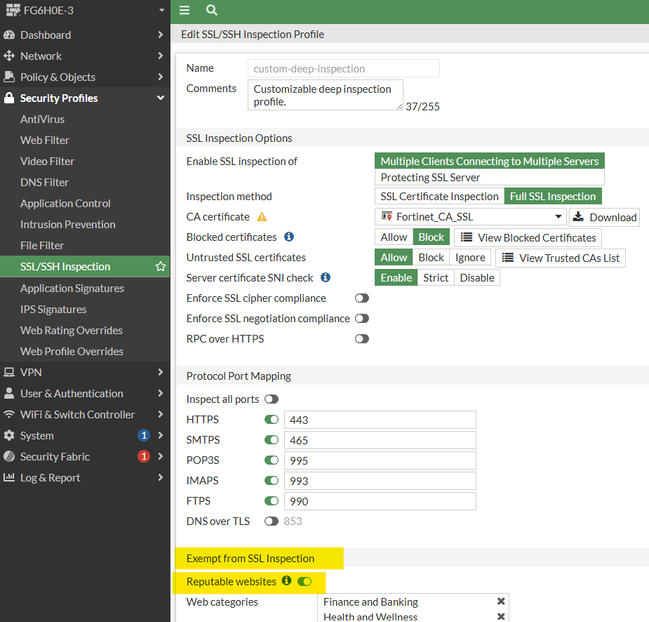This screenshot has width=649, height=622.
Task: Expand the FG6H0E-3 device dropdown
Action: click(161, 10)
